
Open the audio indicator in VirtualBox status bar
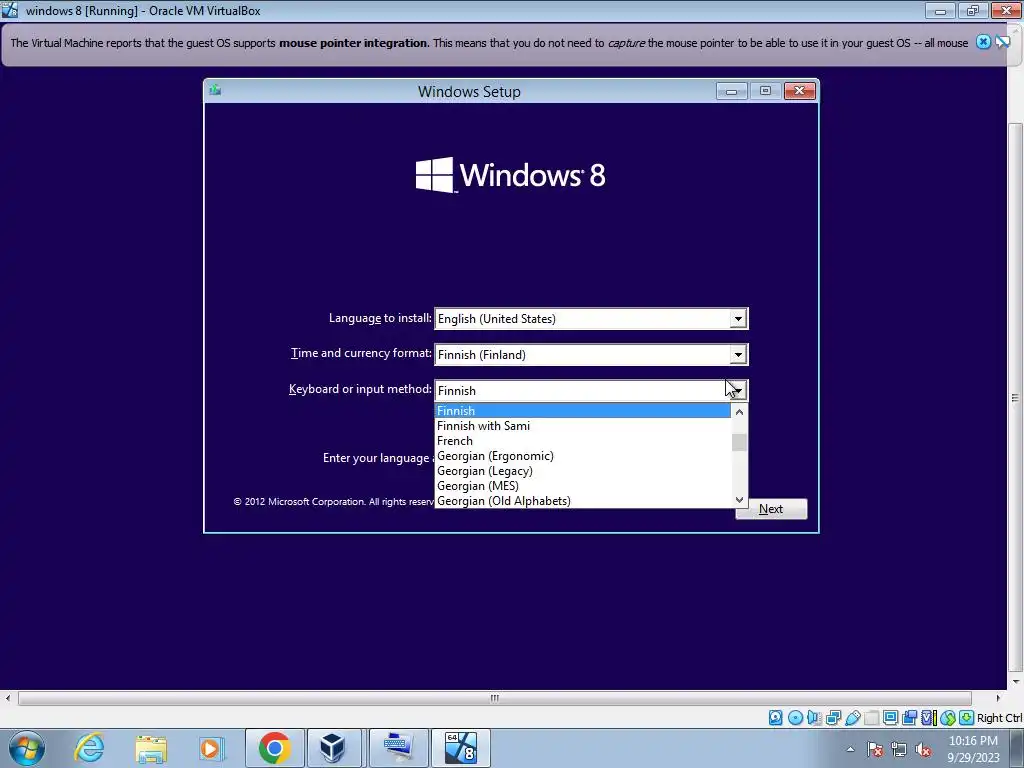pyautogui.click(x=814, y=718)
